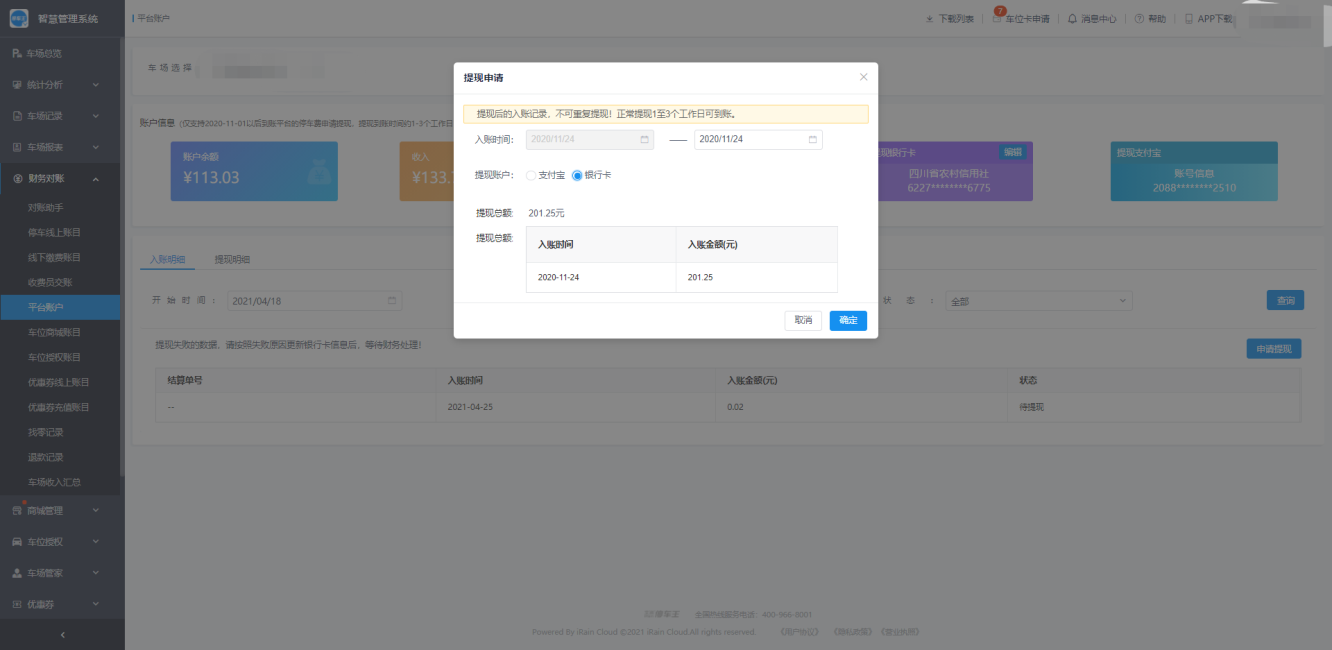Collapse the 财务对账 sidebar menu

click(x=60, y=179)
